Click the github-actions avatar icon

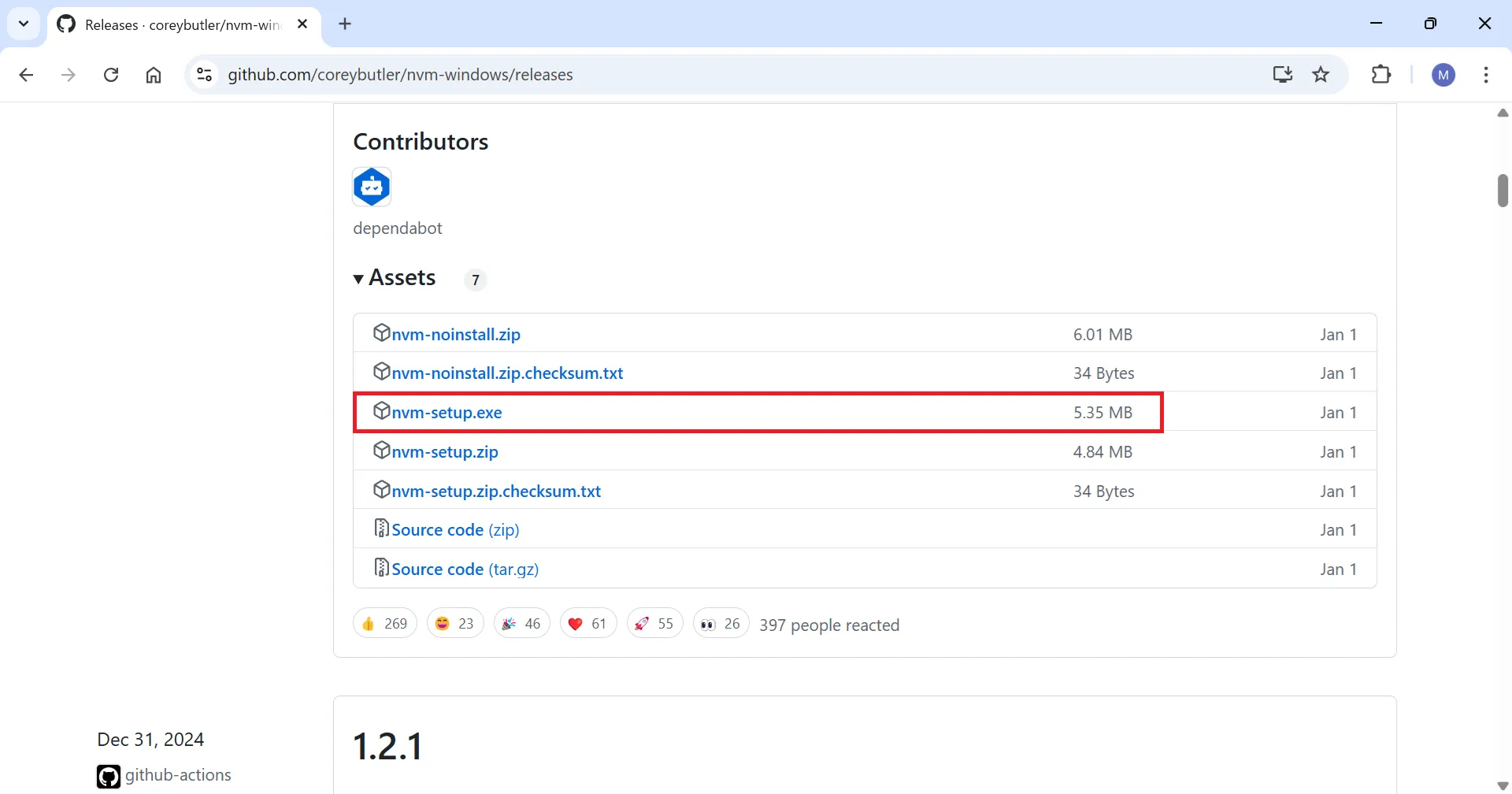(x=109, y=777)
